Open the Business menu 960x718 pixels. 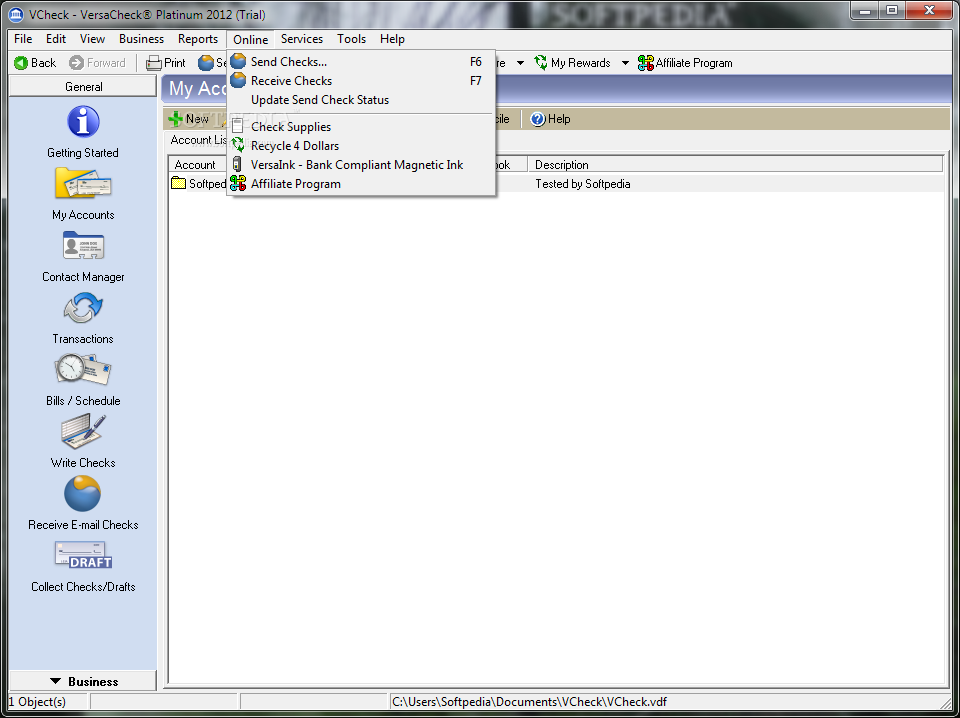[x=141, y=39]
